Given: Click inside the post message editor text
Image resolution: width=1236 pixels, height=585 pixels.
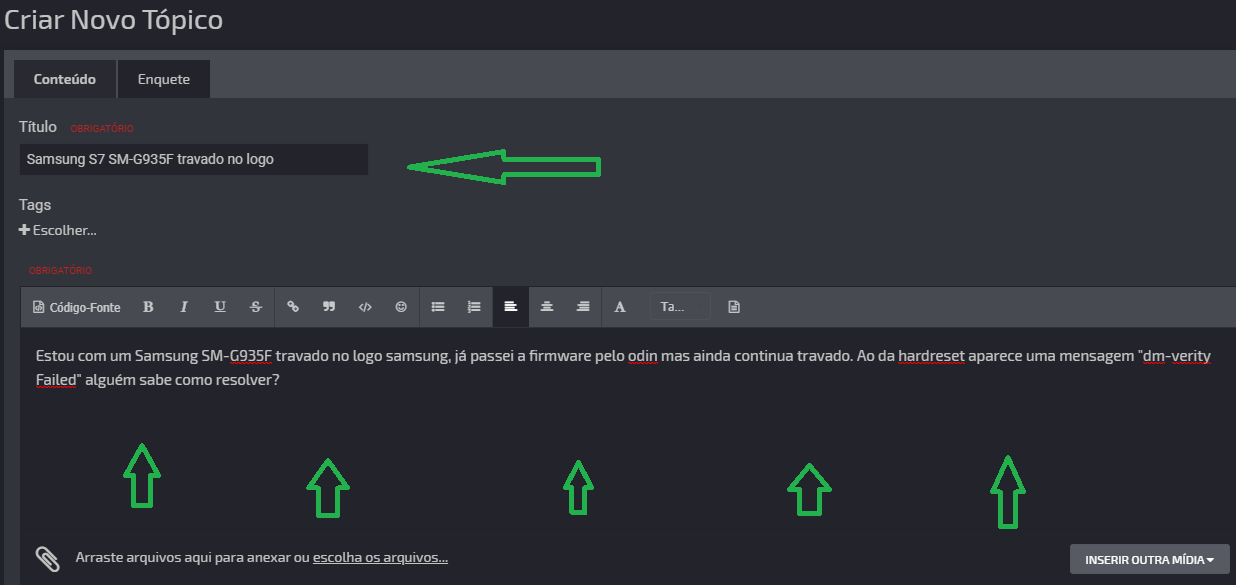Looking at the screenshot, I should tap(623, 368).
